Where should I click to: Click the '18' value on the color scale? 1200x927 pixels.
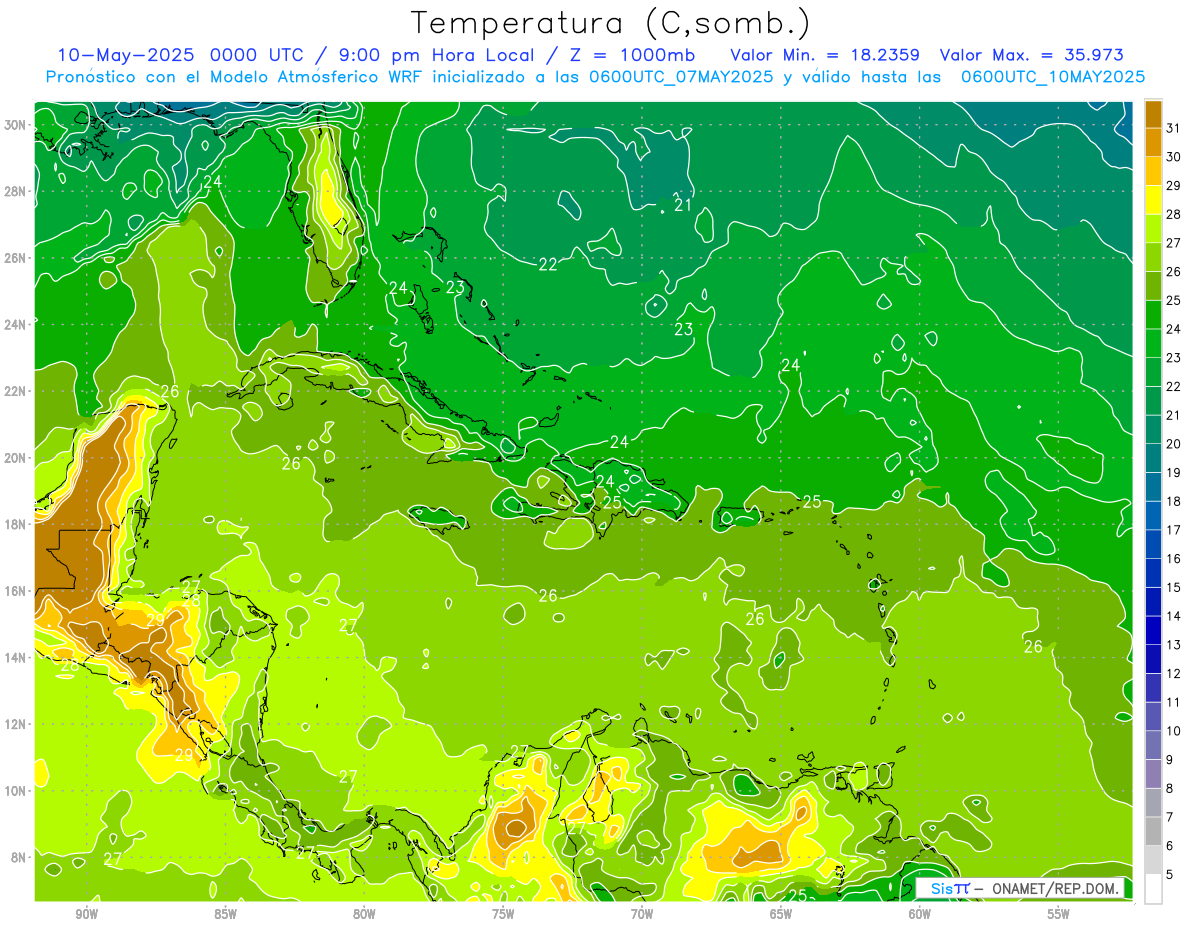click(x=1174, y=501)
